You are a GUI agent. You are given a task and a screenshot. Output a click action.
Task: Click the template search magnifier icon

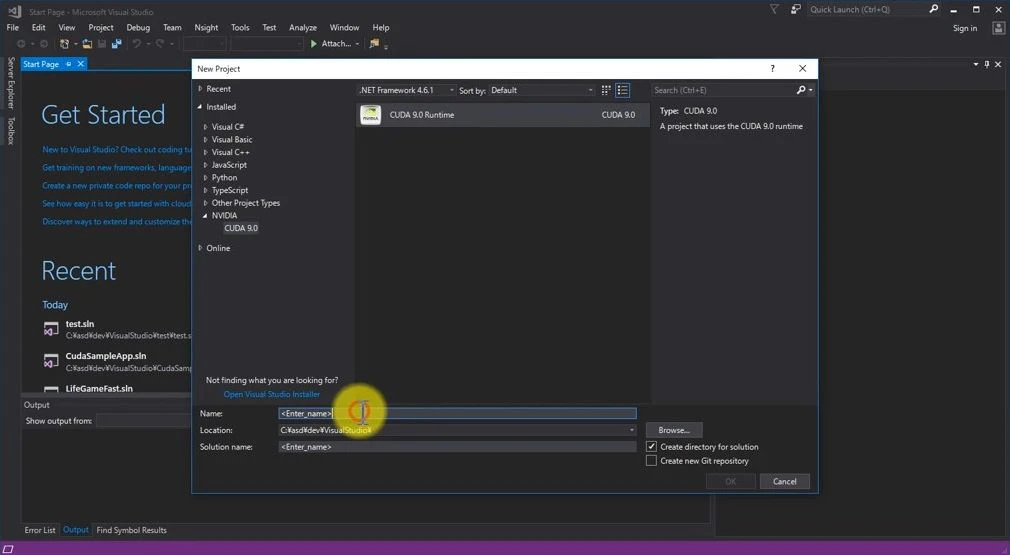click(x=801, y=90)
